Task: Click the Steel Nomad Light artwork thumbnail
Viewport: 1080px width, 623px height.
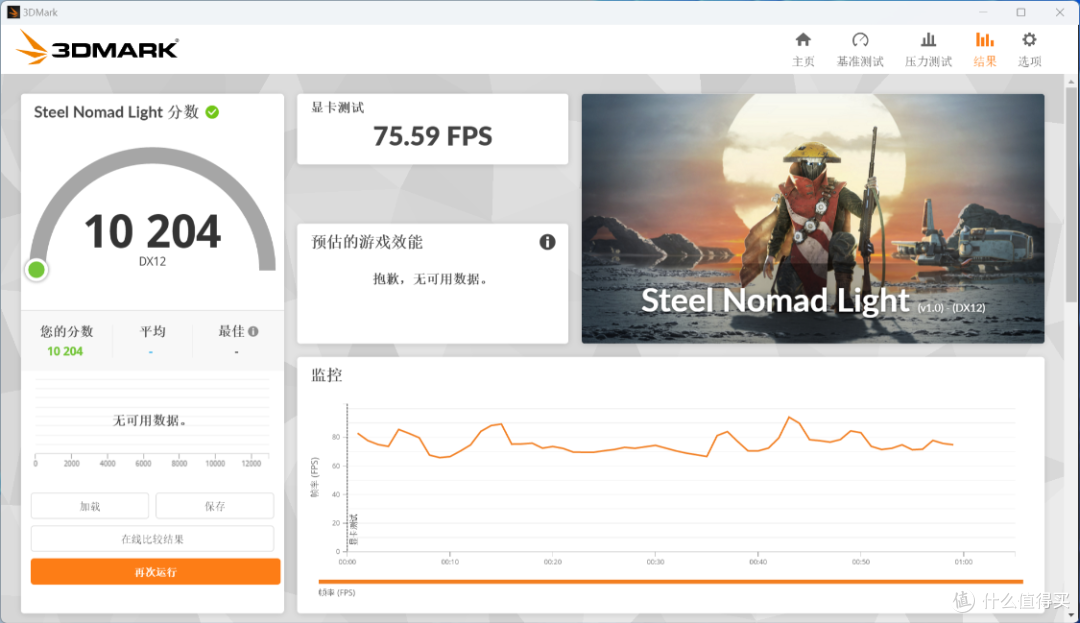Action: pos(813,219)
